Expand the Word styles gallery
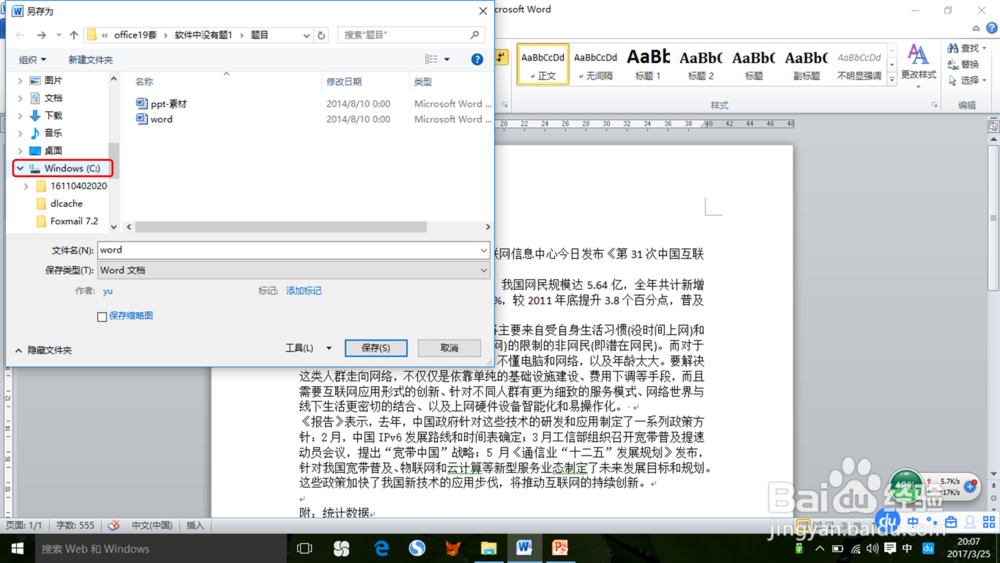The image size is (1000, 563). (892, 80)
